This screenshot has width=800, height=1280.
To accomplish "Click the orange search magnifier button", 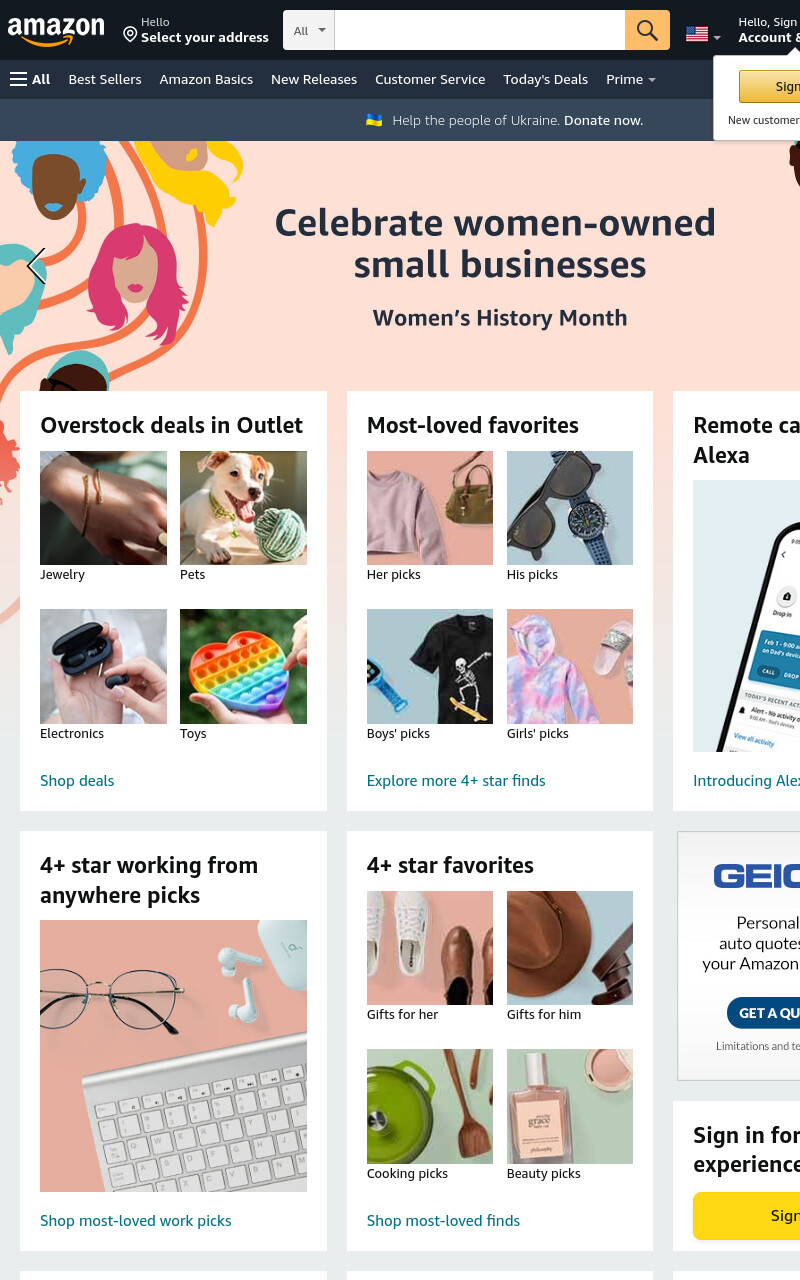I will coord(647,30).
